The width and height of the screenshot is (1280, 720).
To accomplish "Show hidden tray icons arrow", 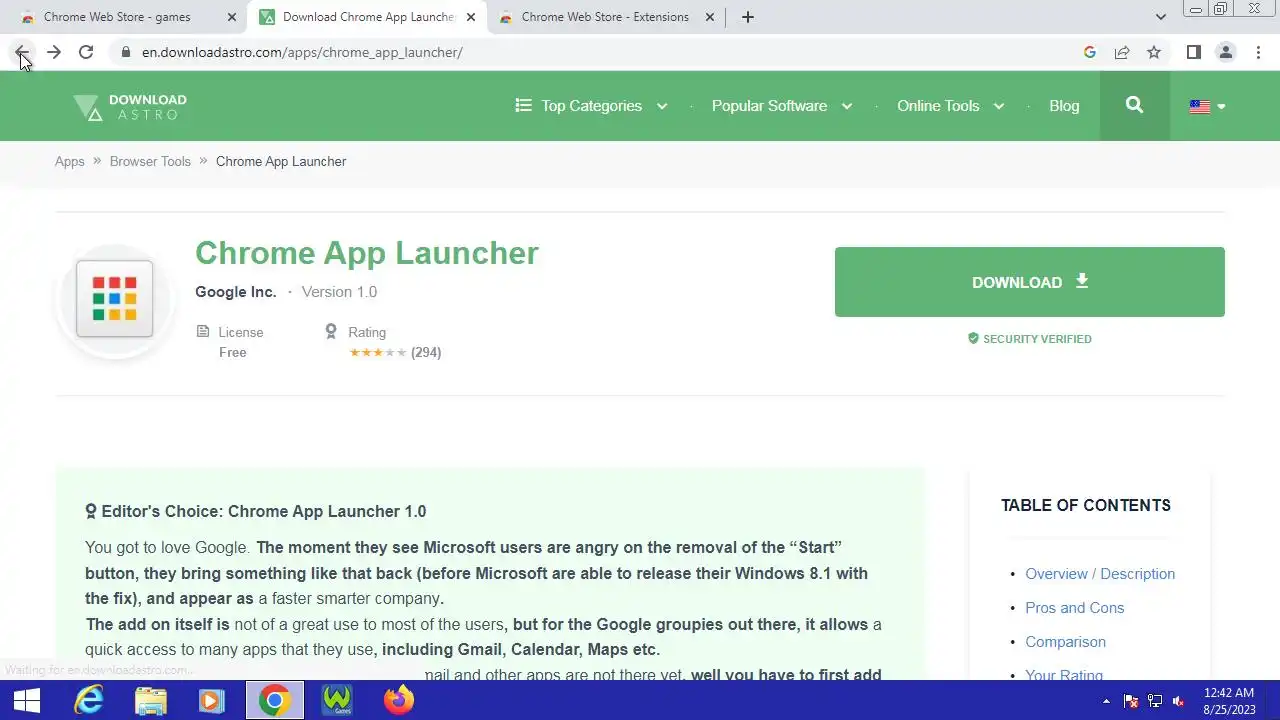I will click(1106, 701).
